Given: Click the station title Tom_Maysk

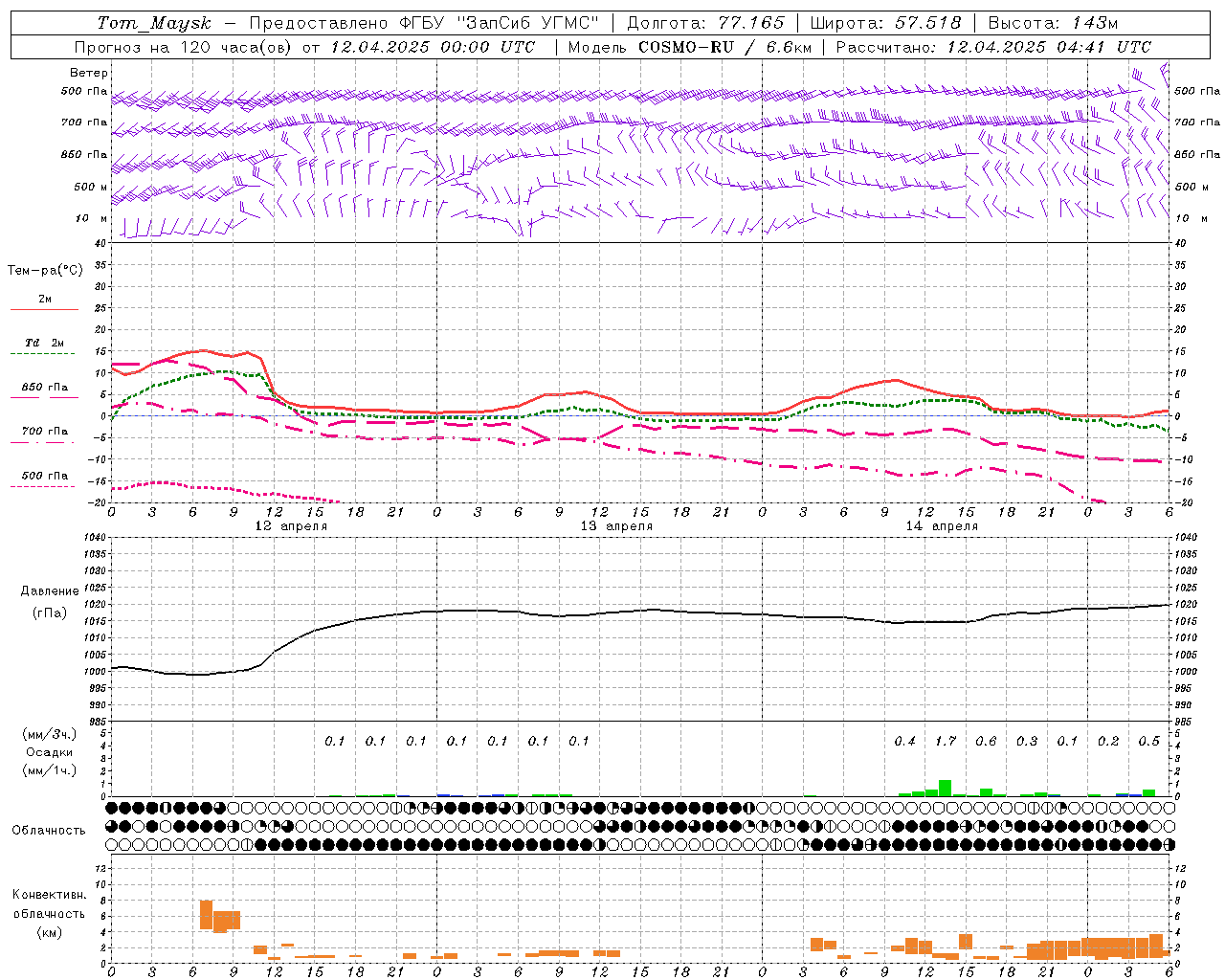Looking at the screenshot, I should coord(154,23).
